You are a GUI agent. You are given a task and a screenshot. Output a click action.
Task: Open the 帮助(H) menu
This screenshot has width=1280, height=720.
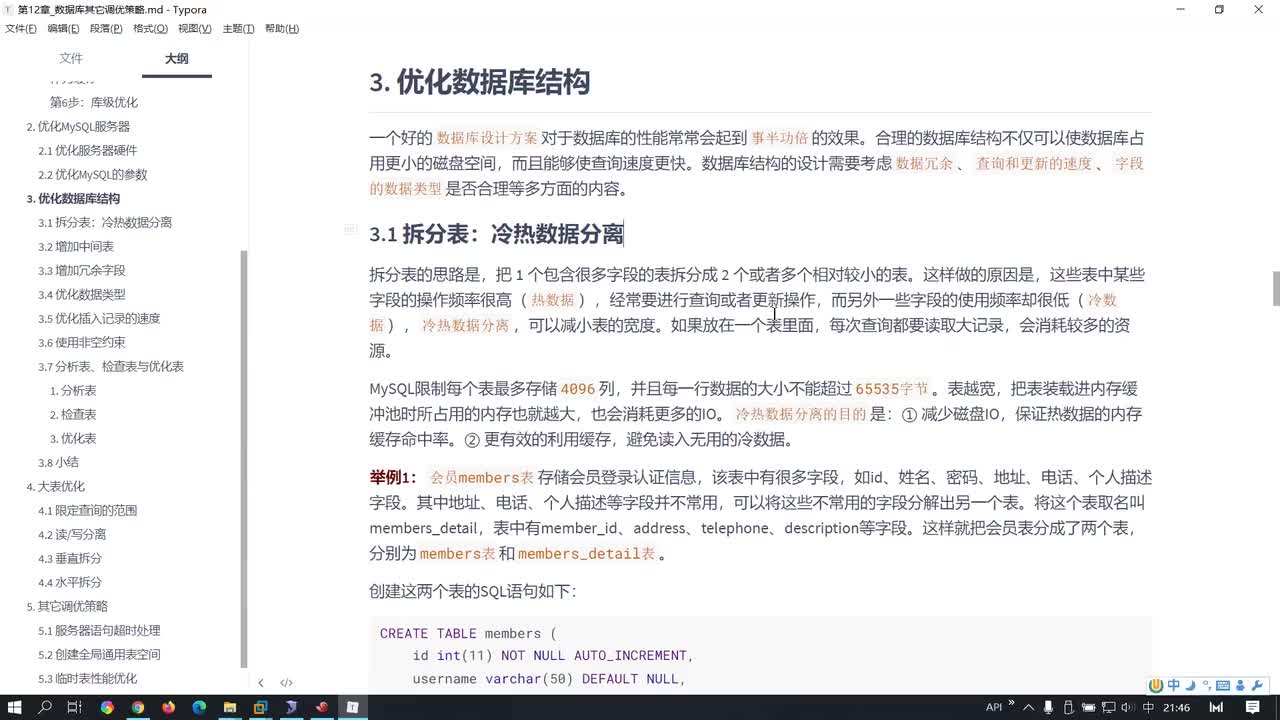(x=282, y=29)
